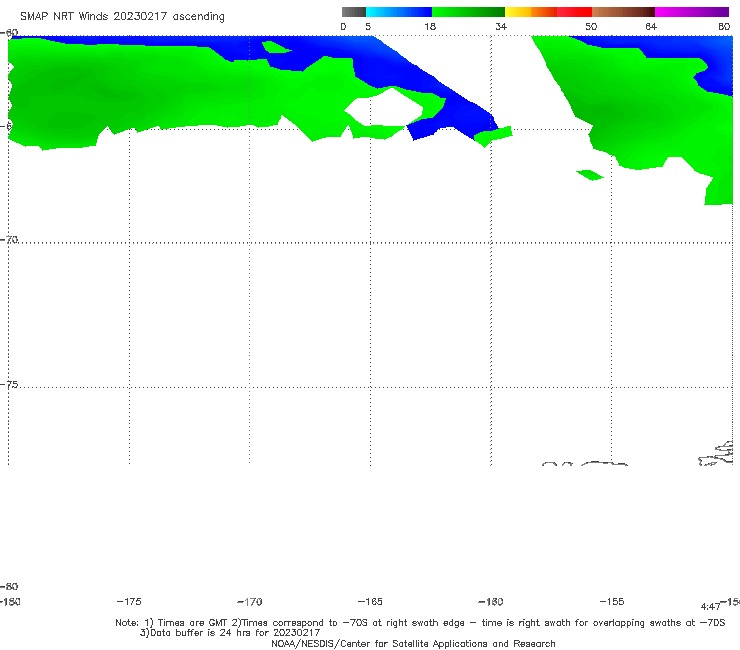The width and height of the screenshot is (740, 650).
Task: Click the swath time stamp '4:47'
Action: [710, 607]
